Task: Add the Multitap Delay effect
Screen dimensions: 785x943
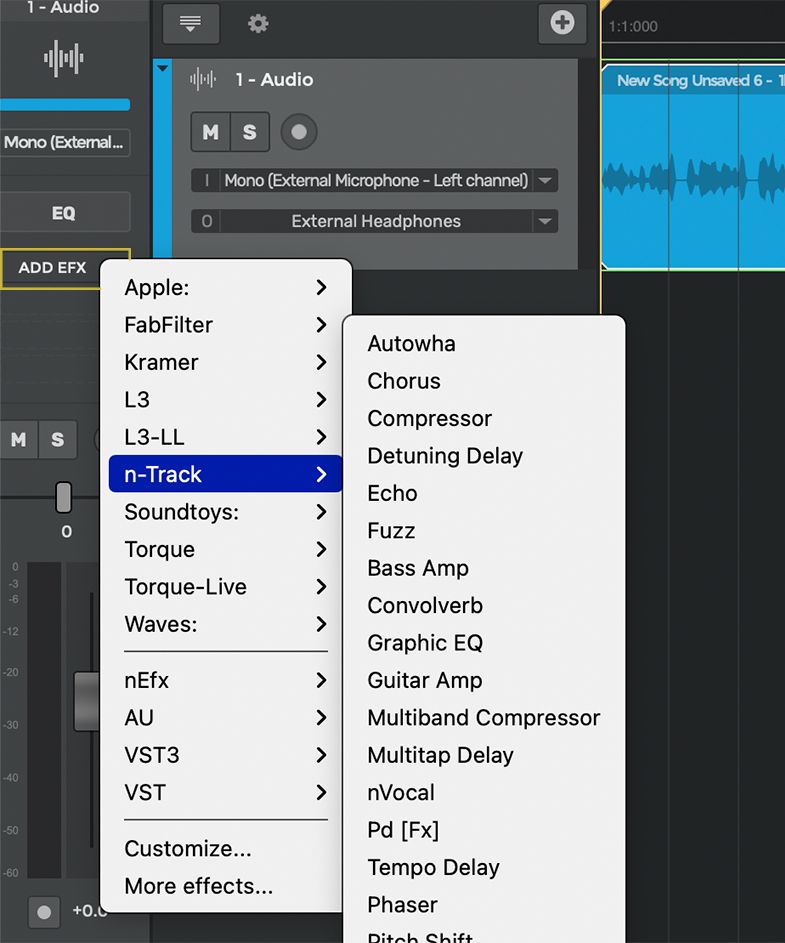Action: [484, 755]
